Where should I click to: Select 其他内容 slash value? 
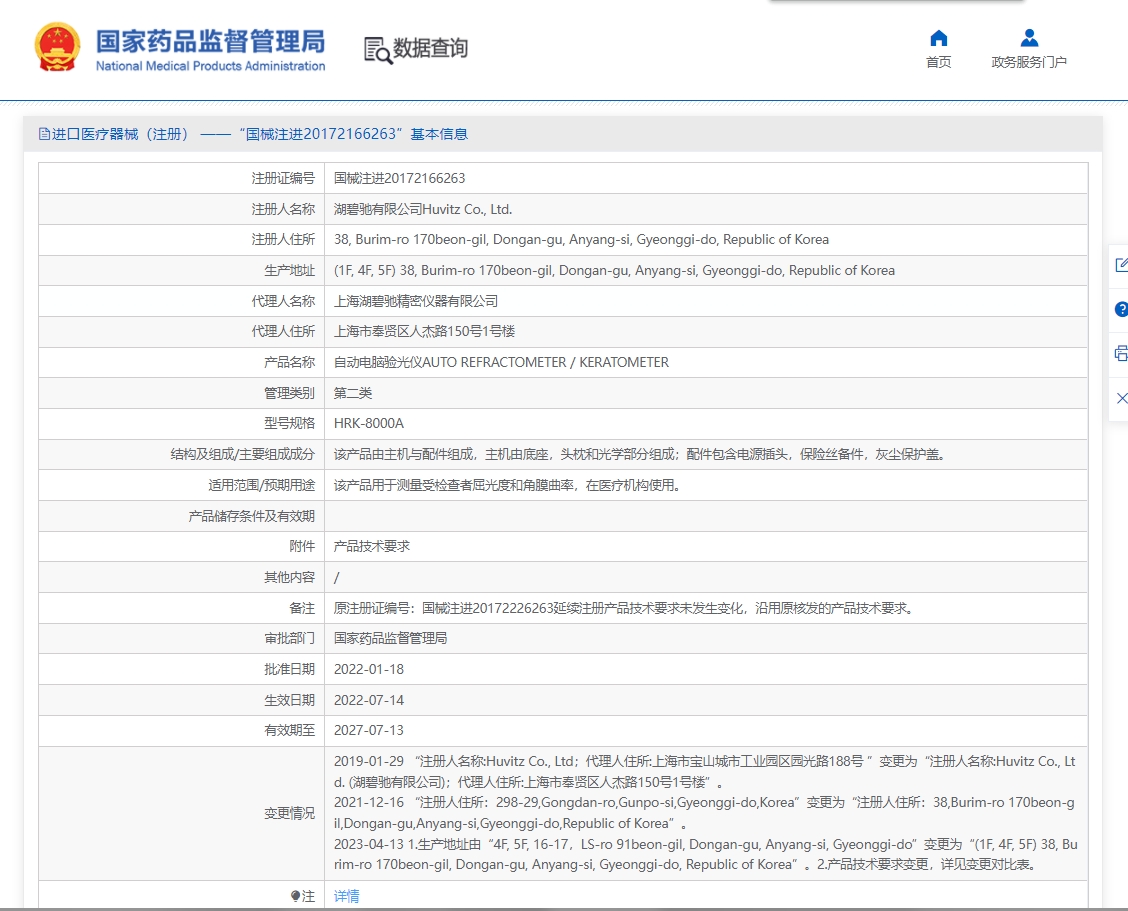tap(337, 578)
